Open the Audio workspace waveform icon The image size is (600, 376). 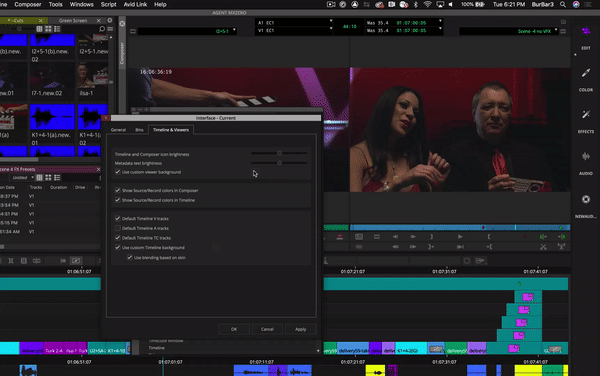click(x=586, y=156)
